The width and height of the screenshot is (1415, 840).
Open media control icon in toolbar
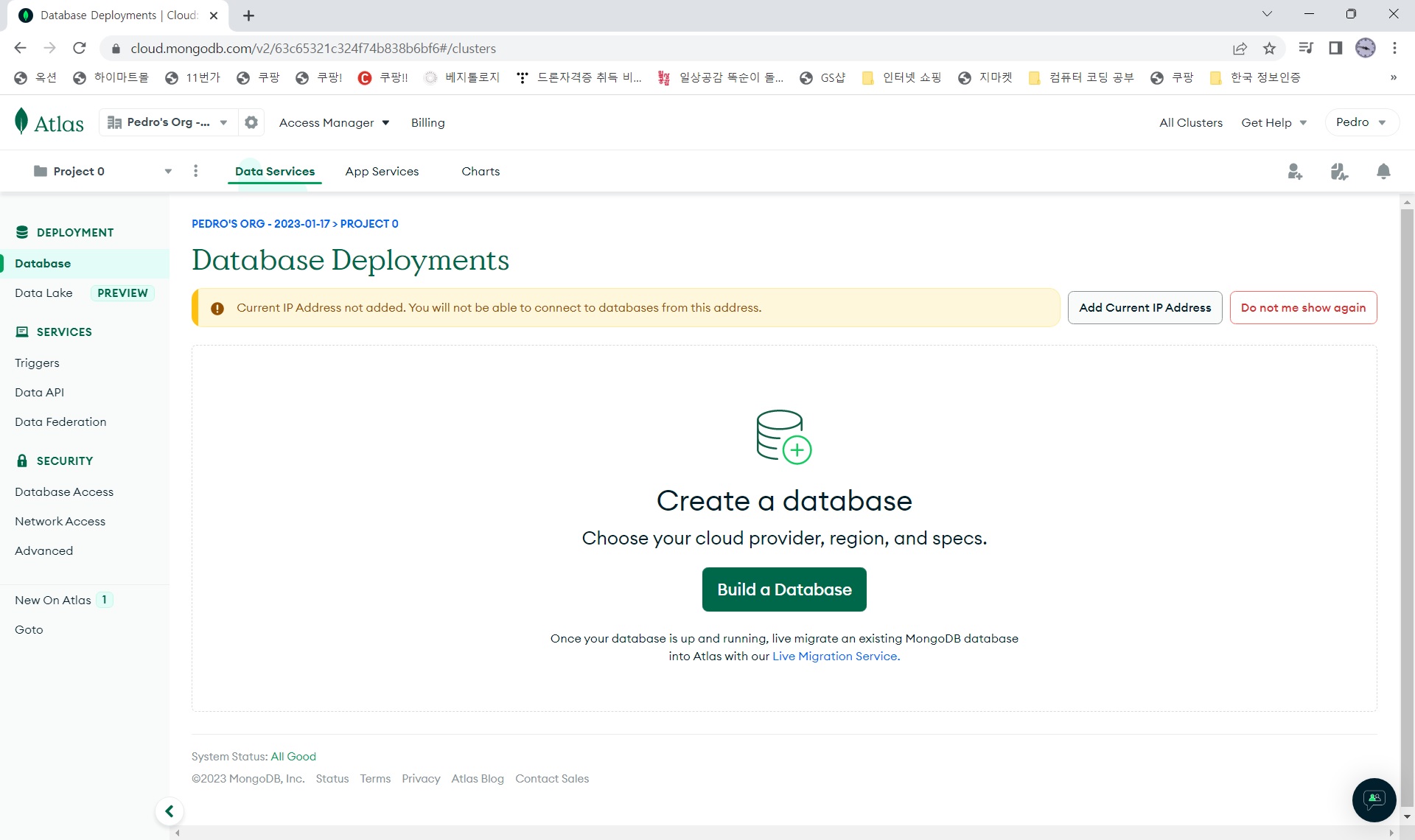(x=1305, y=48)
